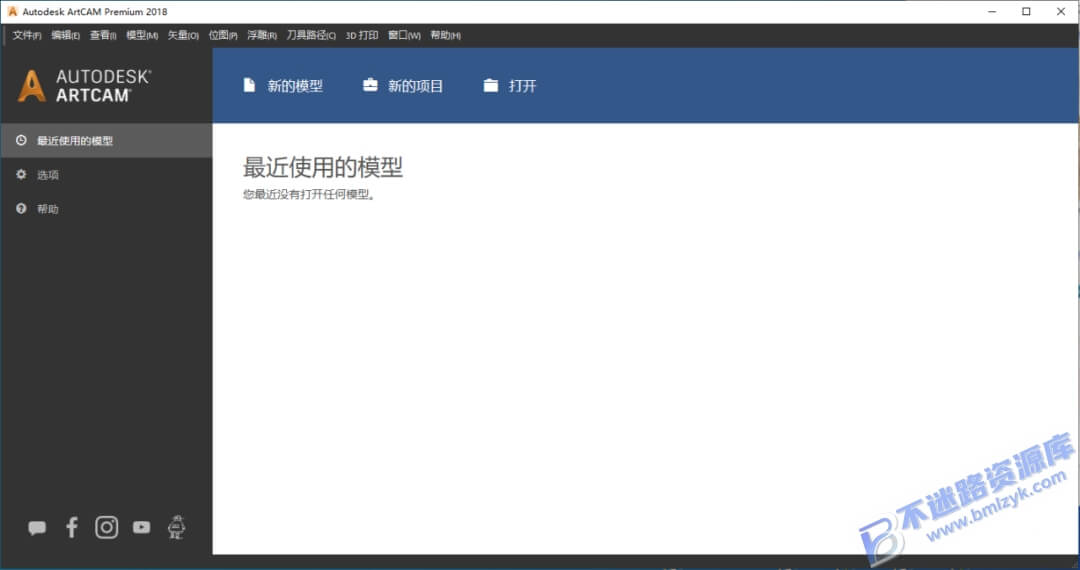This screenshot has width=1080, height=570.
Task: Open the 矢量(O) menu
Action: pyautogui.click(x=183, y=35)
